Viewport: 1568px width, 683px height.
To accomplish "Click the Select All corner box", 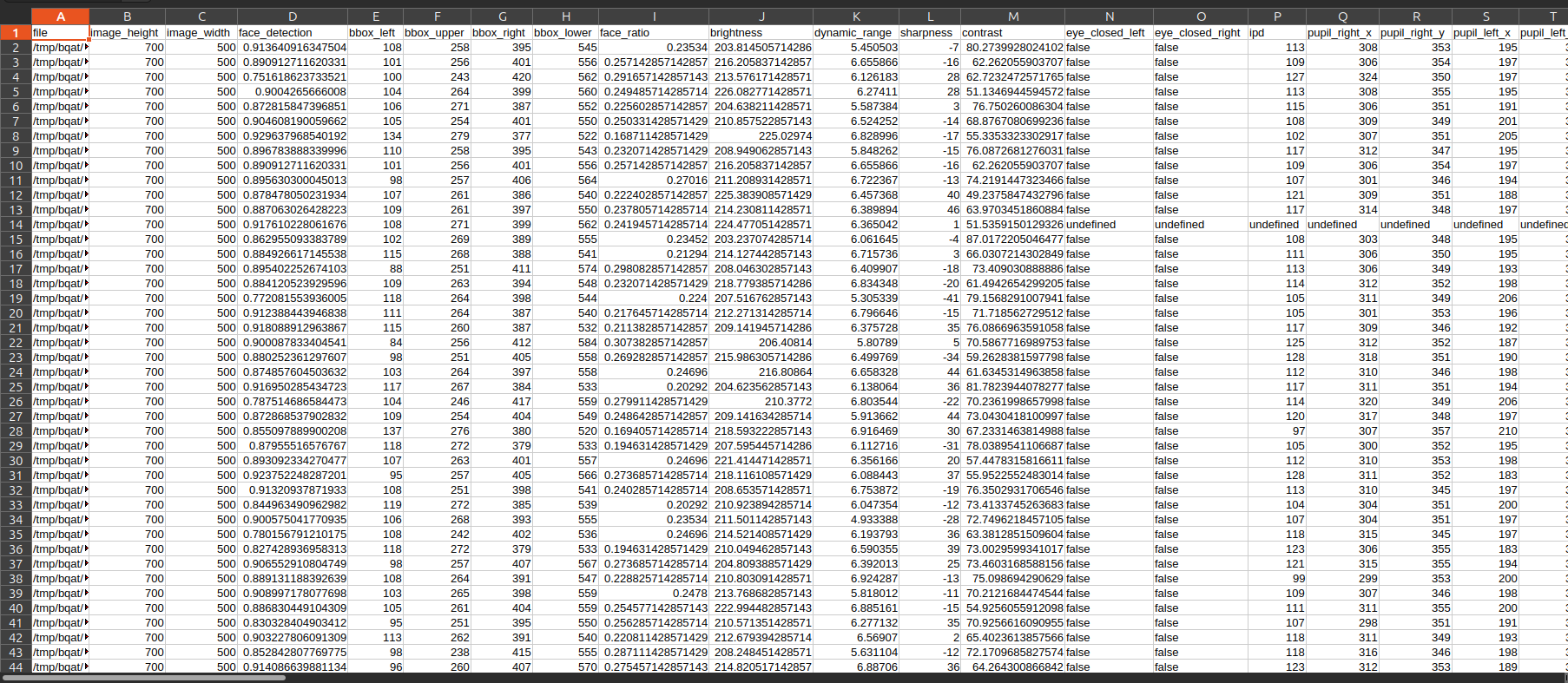I will coord(15,16).
